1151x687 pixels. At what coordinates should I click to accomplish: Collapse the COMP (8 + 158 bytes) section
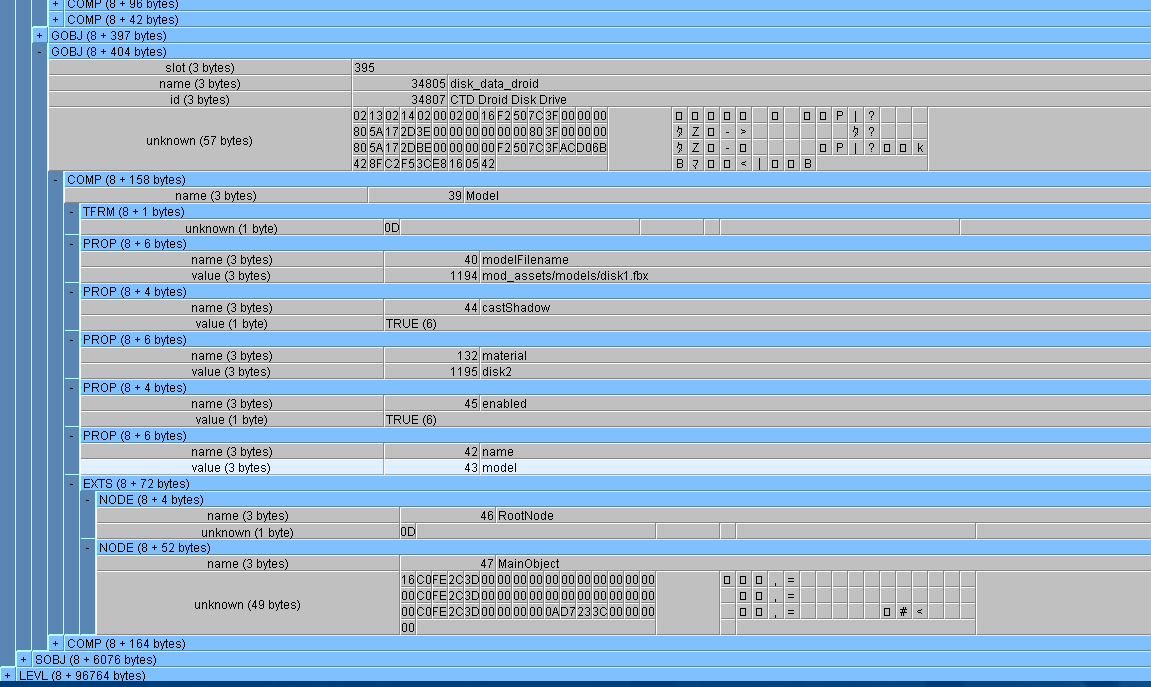(56, 180)
